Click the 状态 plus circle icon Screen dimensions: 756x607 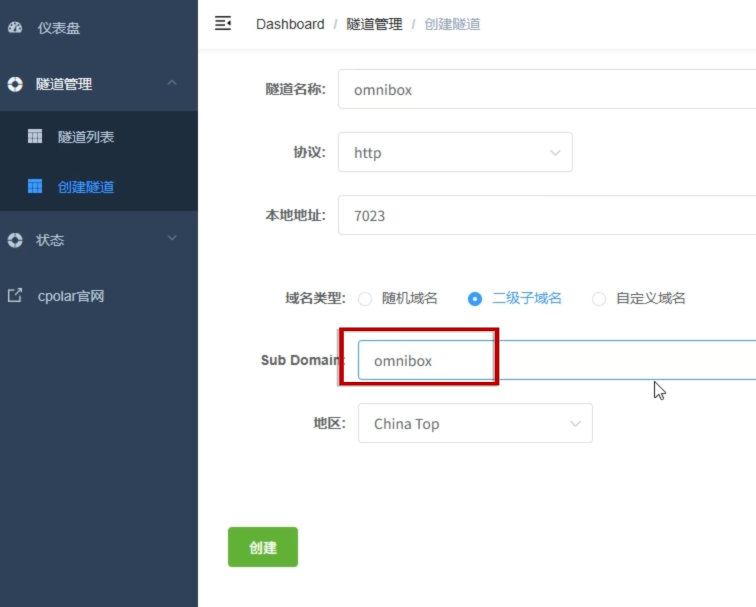(x=15, y=240)
